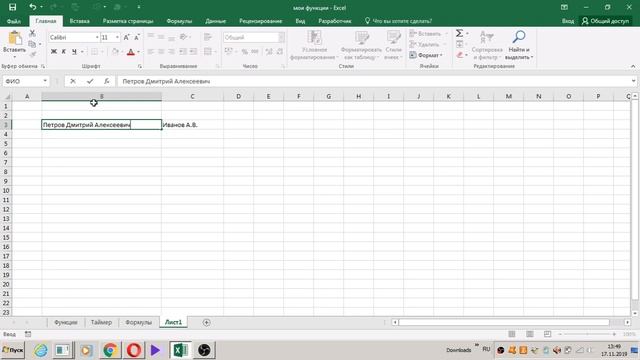Click the Copy icon in clipboard group
The width and height of the screenshot is (640, 360).
pos(32,44)
